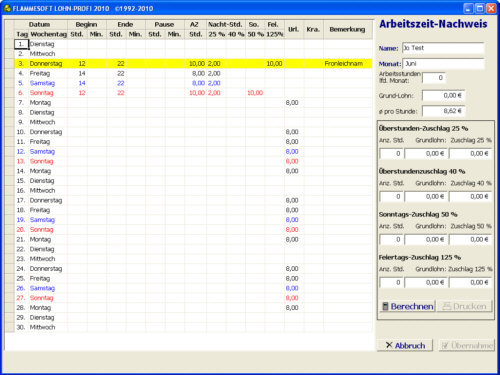Click the 4. Freitag weekday cell
Viewport: 500px width, 375px height.
pos(48,73)
